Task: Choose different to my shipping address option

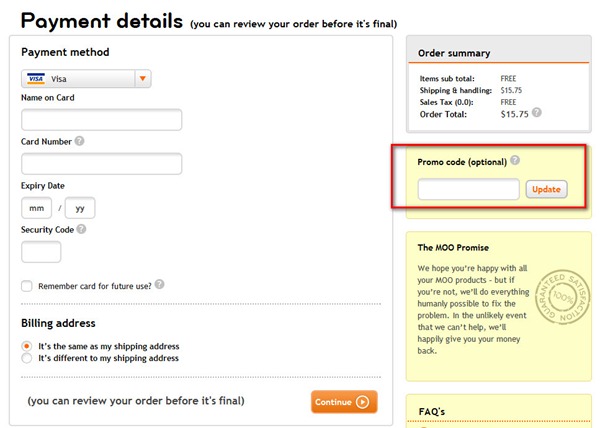Action: pos(27,358)
